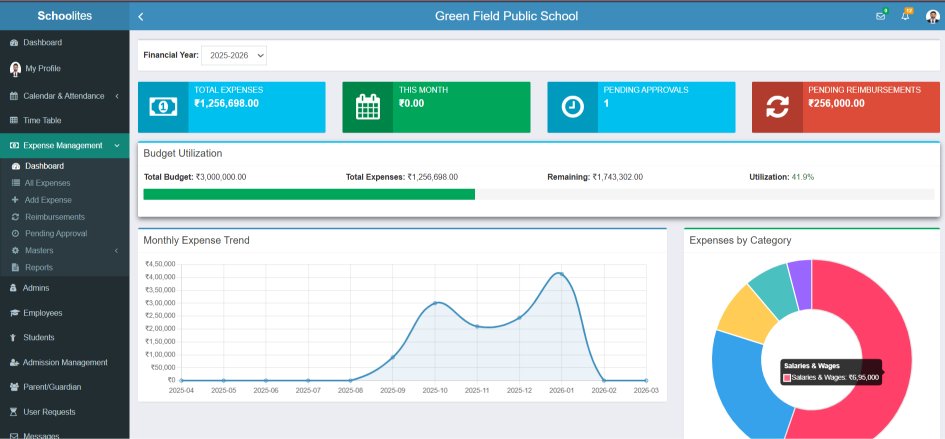Click the Total Budget ₹3,000,000.00 value

tap(221, 177)
